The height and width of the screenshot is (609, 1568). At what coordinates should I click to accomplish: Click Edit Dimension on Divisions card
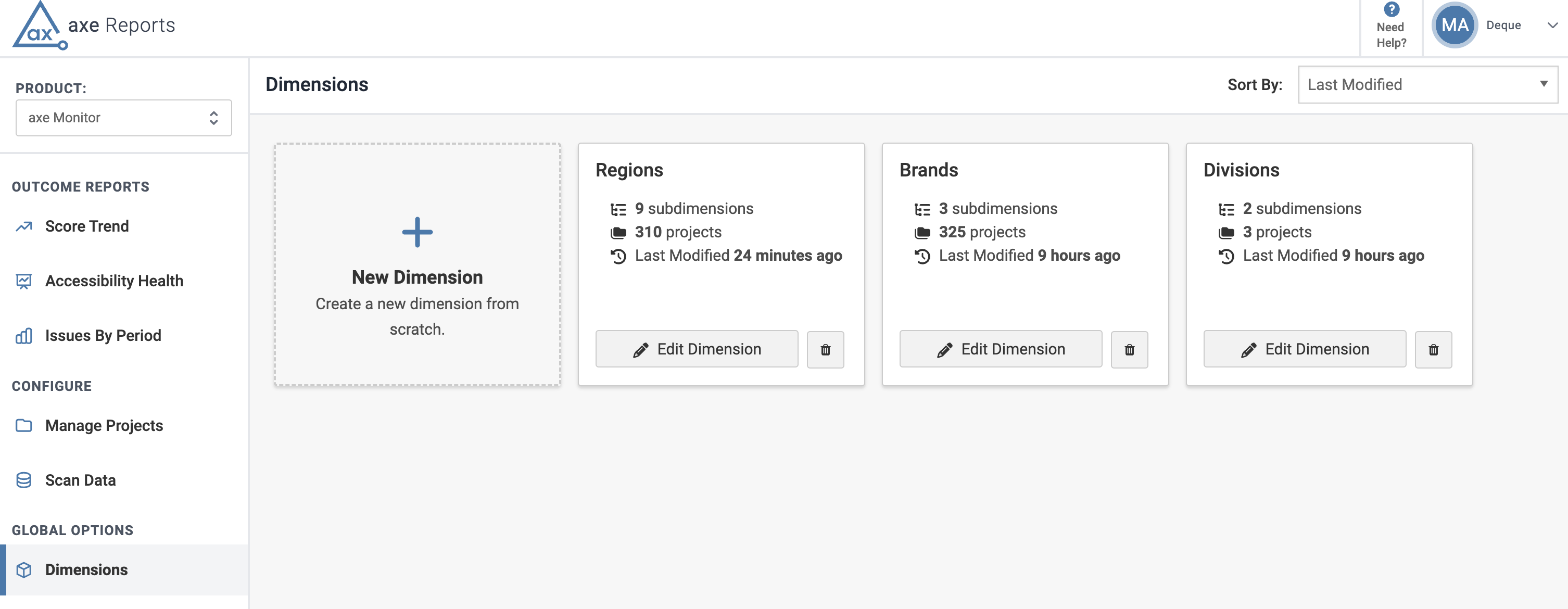click(x=1304, y=349)
